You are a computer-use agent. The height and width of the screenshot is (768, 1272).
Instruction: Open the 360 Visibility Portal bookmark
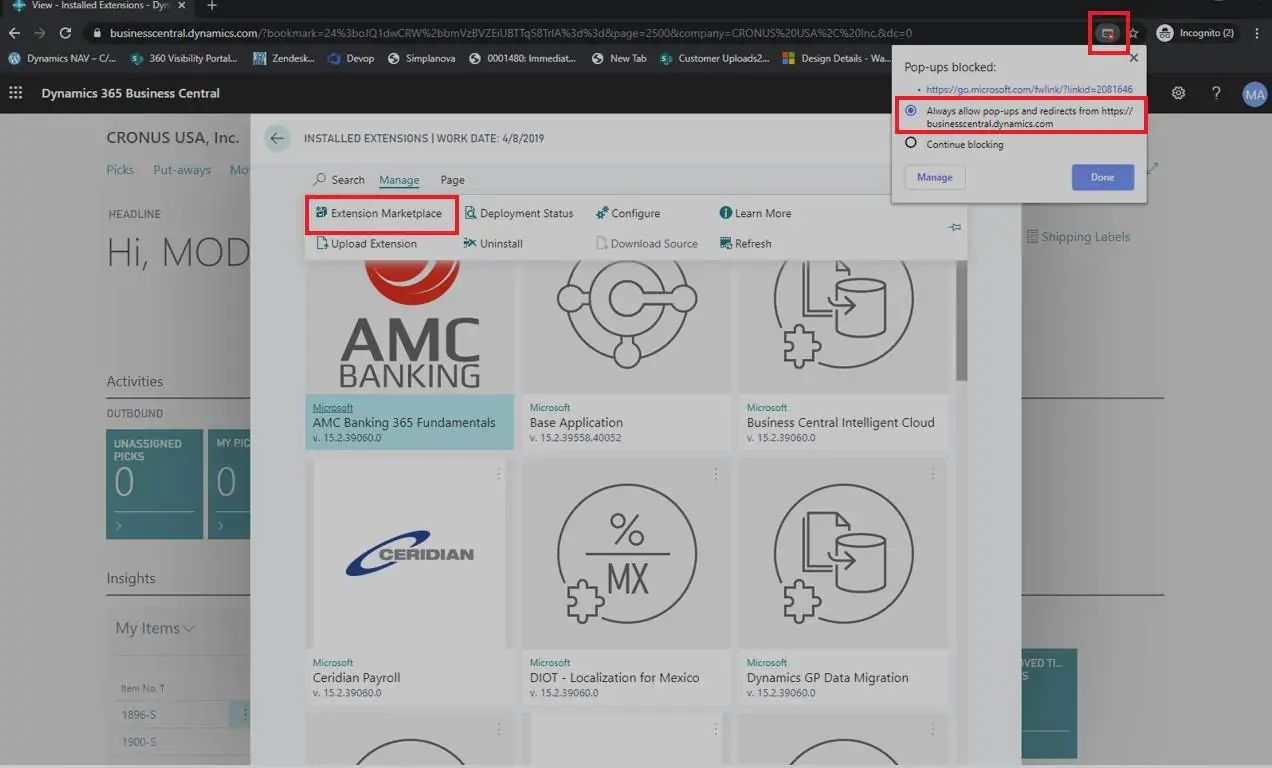(184, 58)
